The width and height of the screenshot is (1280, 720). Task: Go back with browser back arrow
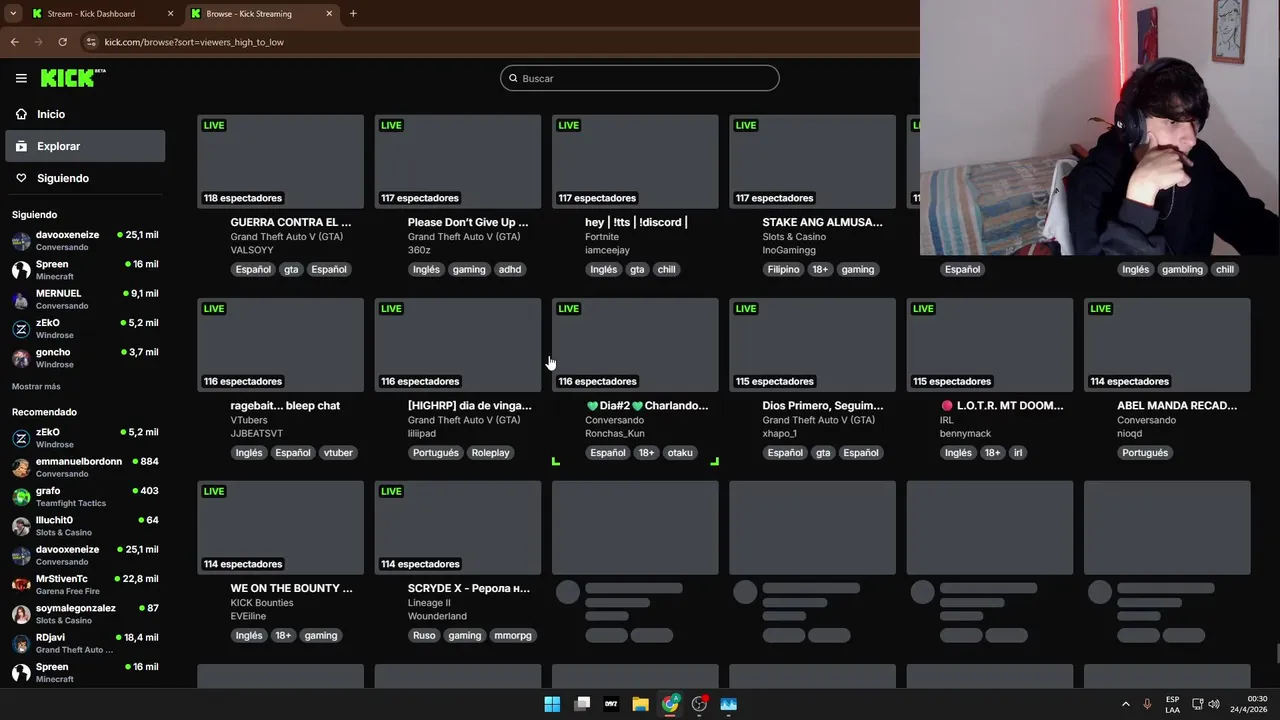pos(14,42)
